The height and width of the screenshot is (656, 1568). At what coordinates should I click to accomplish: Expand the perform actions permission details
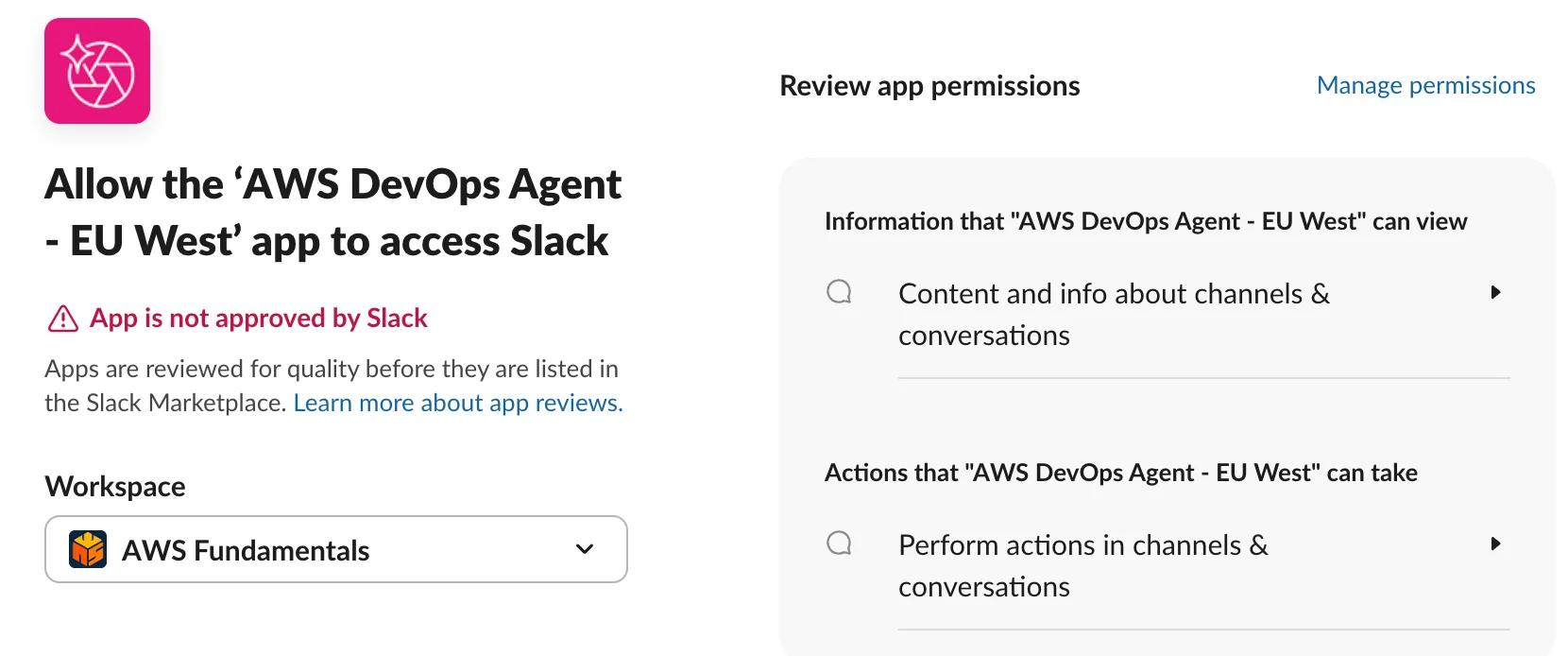pos(1082,565)
